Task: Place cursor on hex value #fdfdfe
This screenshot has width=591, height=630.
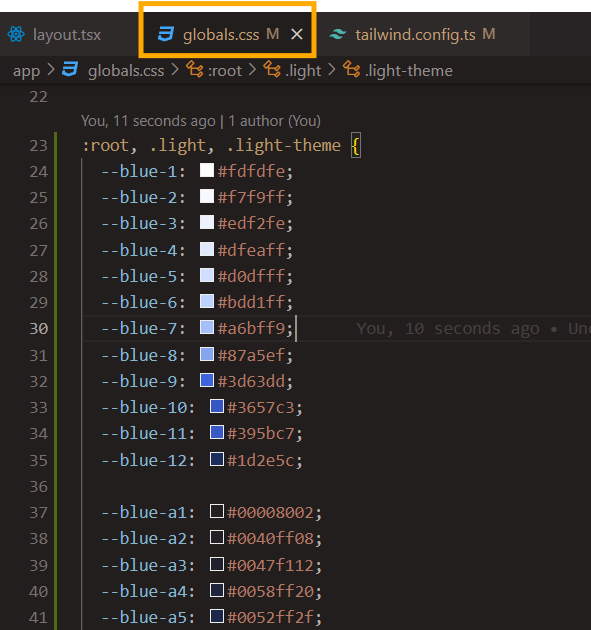Action: pyautogui.click(x=252, y=172)
